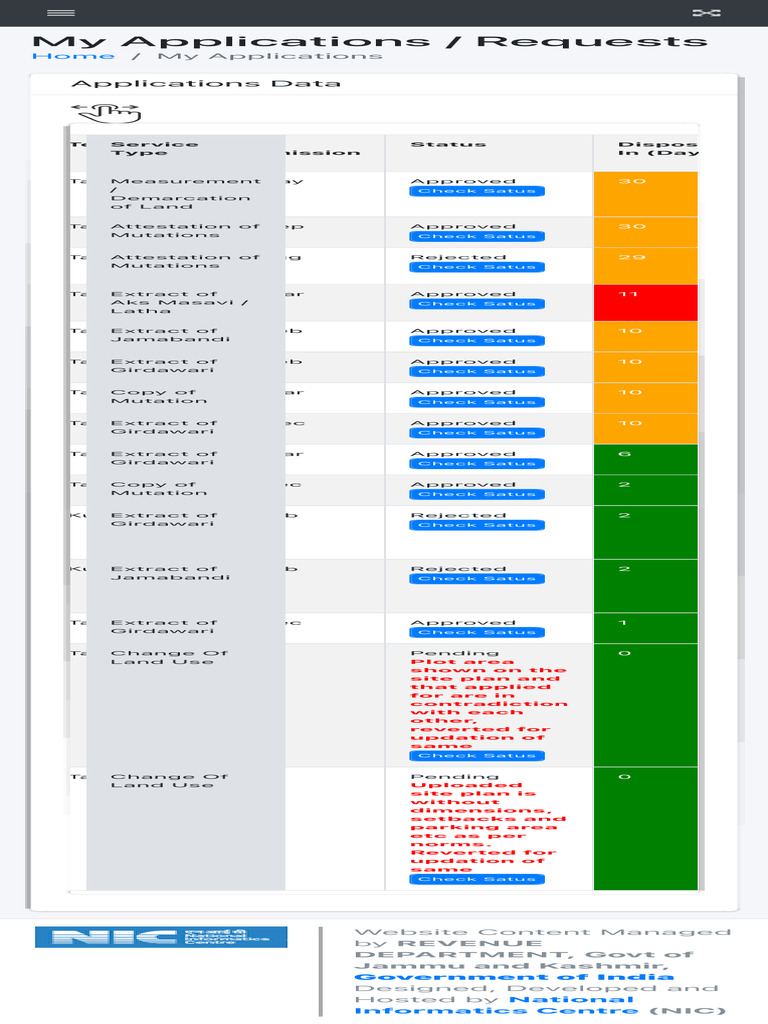This screenshot has height=1024, width=768.
Task: Check status for Extract of Aks Masavi / Latha
Action: pos(477,304)
